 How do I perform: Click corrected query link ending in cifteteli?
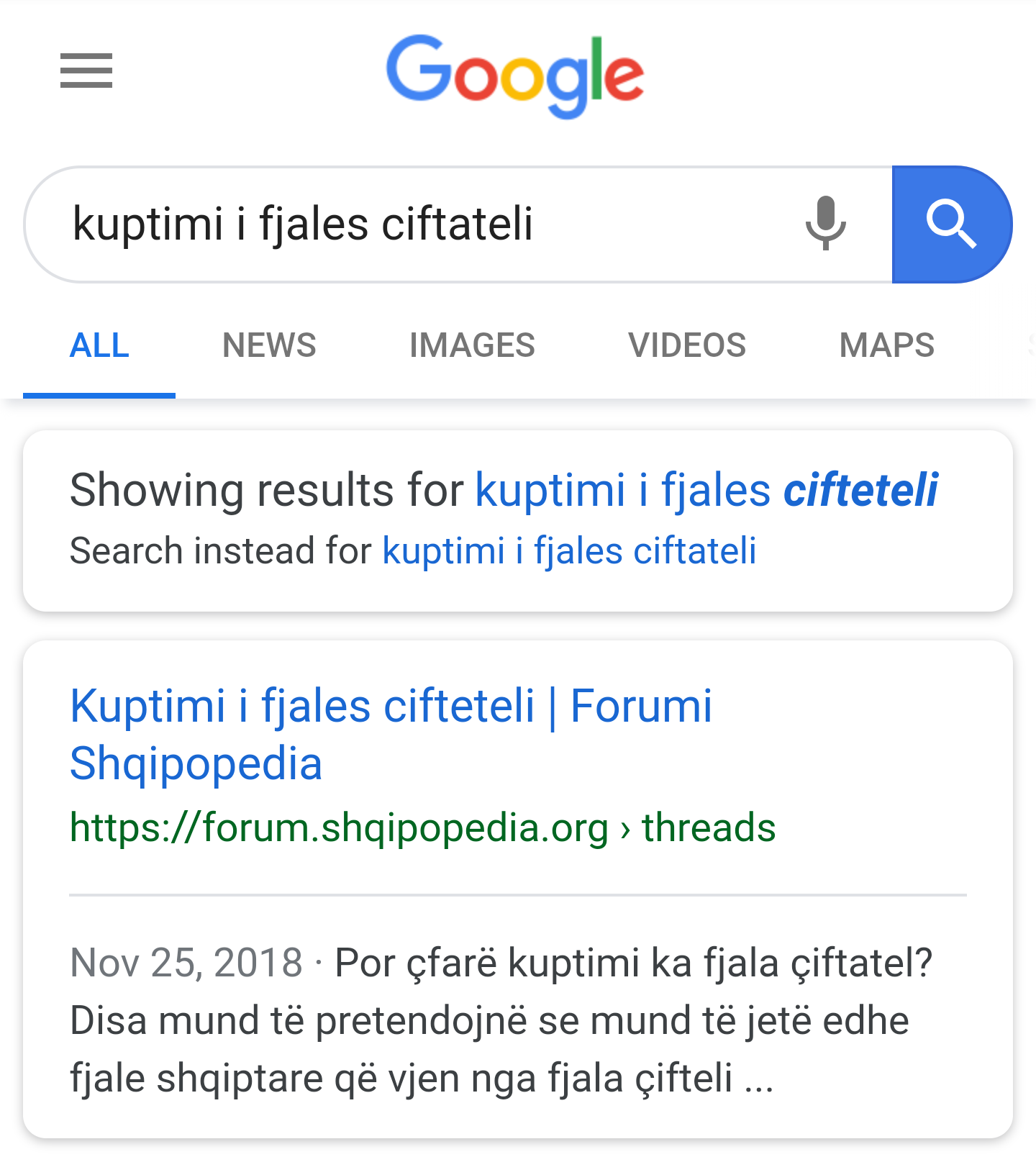706,491
